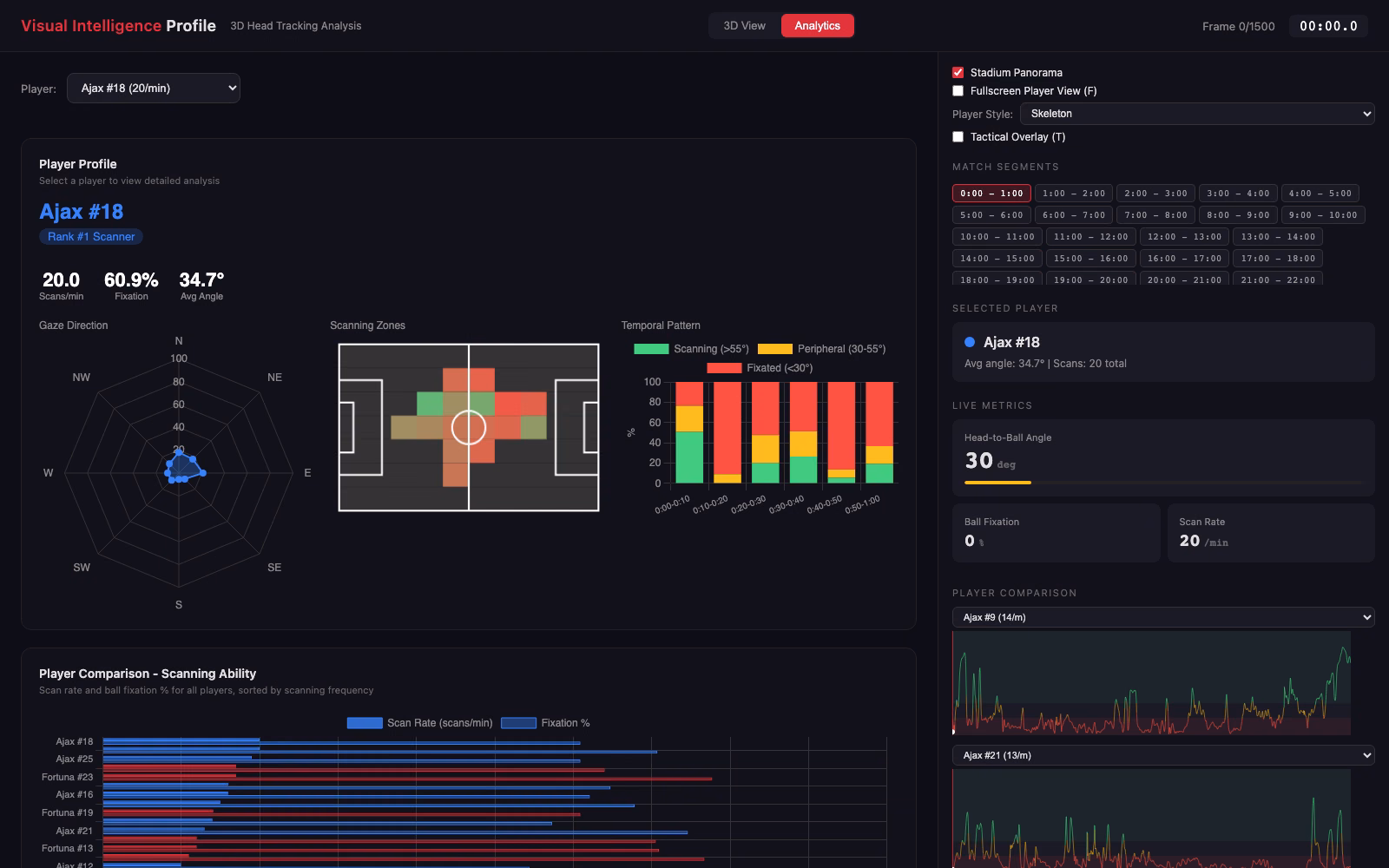Click the Ajax #21 head angle chart
This screenshot has height=868, width=1389.
[x=1152, y=819]
